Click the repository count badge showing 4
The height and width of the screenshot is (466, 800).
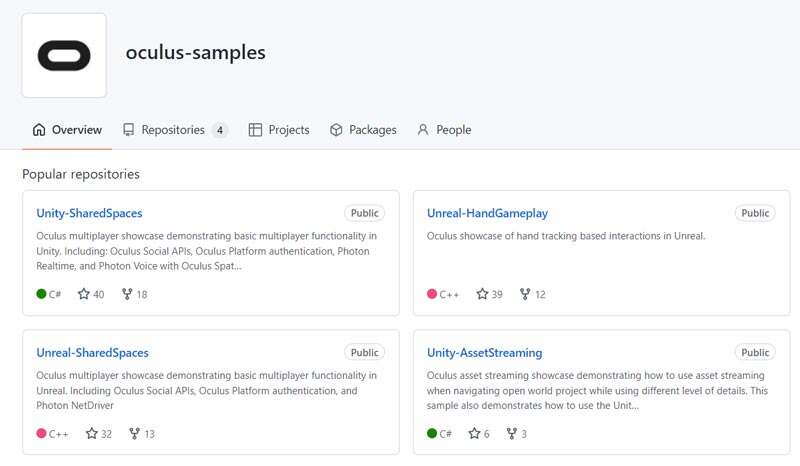(x=220, y=130)
